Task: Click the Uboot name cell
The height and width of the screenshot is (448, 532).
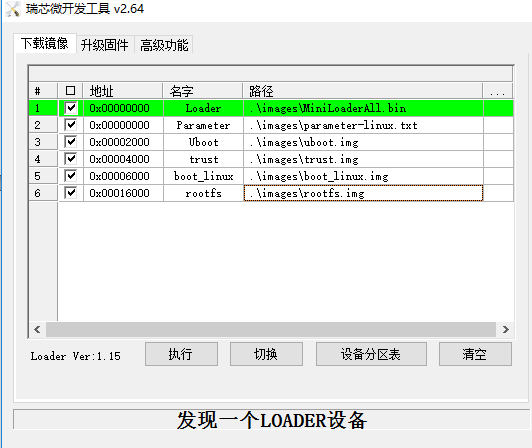Action: pyautogui.click(x=203, y=142)
